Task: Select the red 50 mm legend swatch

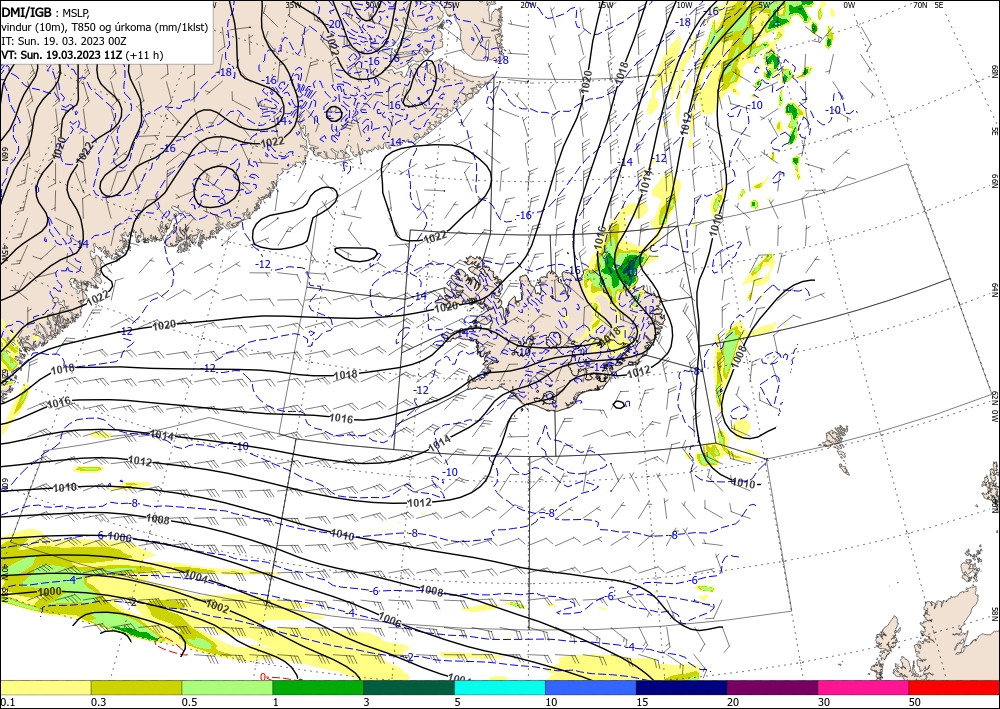Action: click(954, 687)
